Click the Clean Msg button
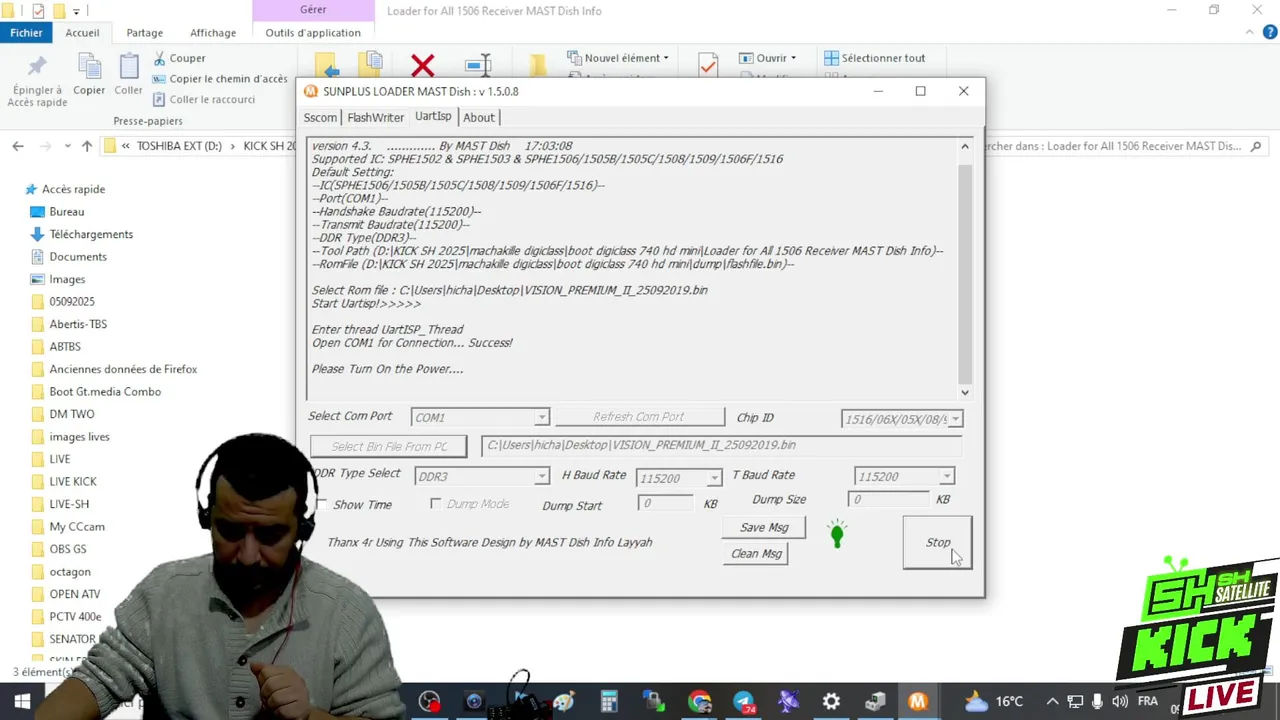1280x720 pixels. (x=756, y=553)
